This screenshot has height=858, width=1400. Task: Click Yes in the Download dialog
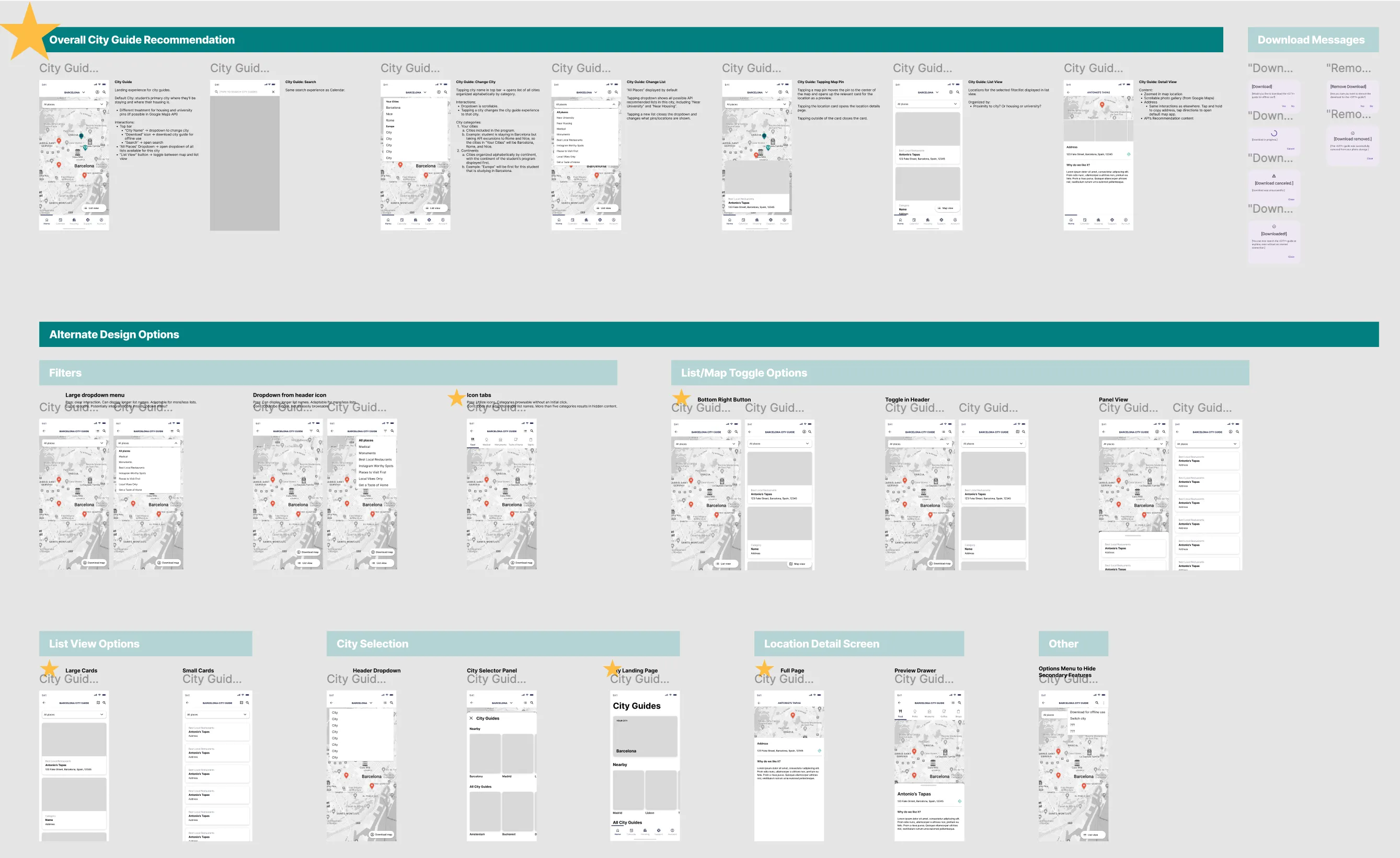click(x=1283, y=106)
